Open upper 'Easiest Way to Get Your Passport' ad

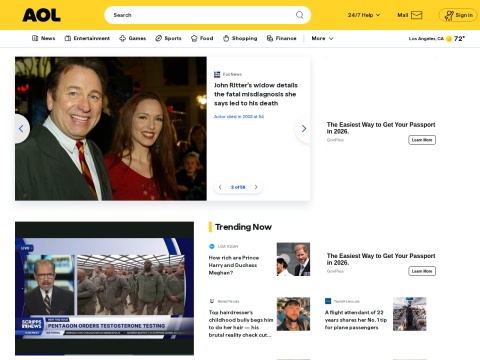coord(381,128)
